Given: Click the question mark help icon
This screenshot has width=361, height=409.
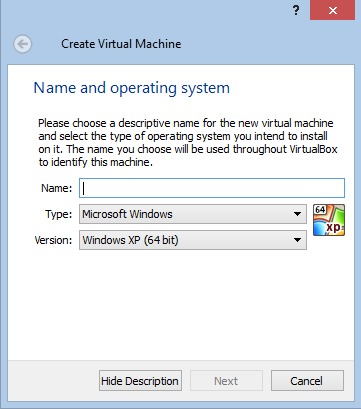Looking at the screenshot, I should coord(296,11).
